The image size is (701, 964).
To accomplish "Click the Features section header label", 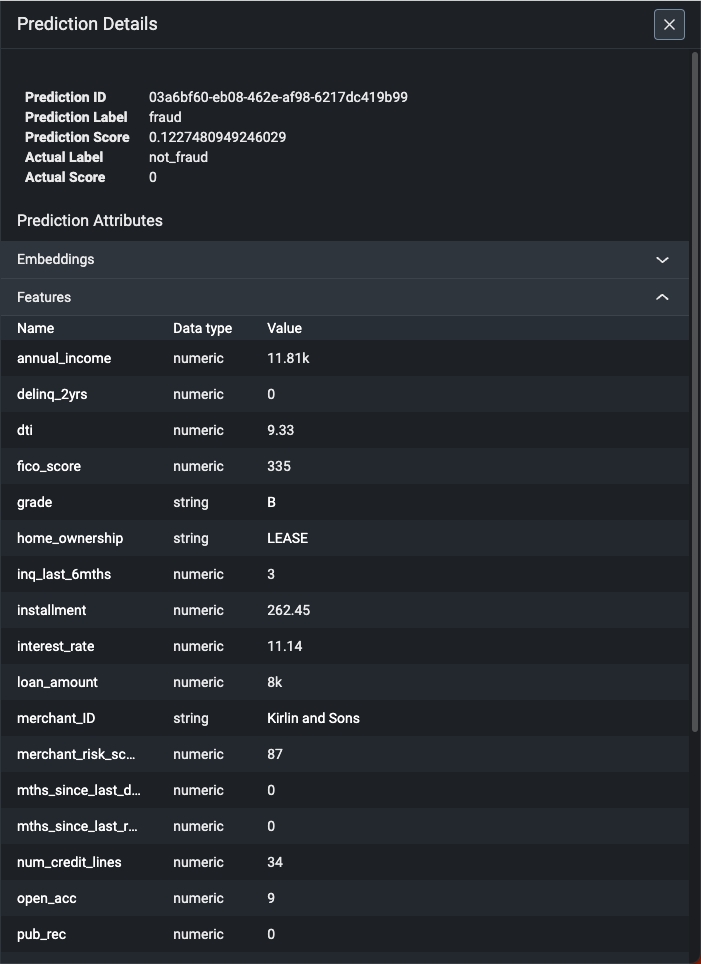I will click(x=44, y=297).
